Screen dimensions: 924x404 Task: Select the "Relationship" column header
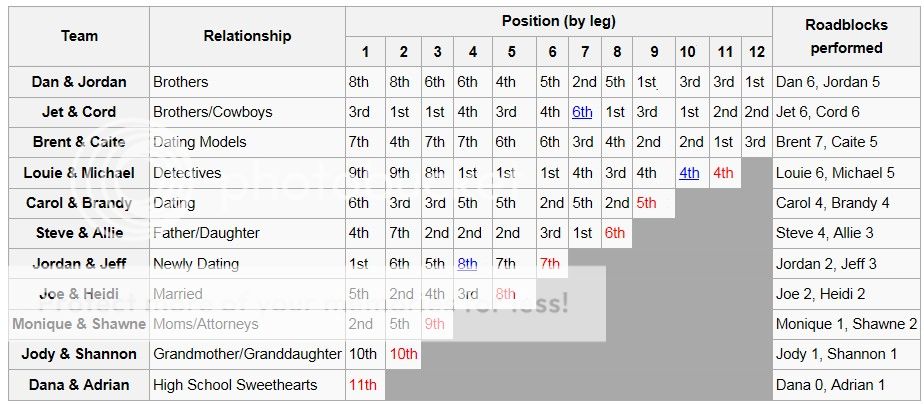click(x=247, y=36)
